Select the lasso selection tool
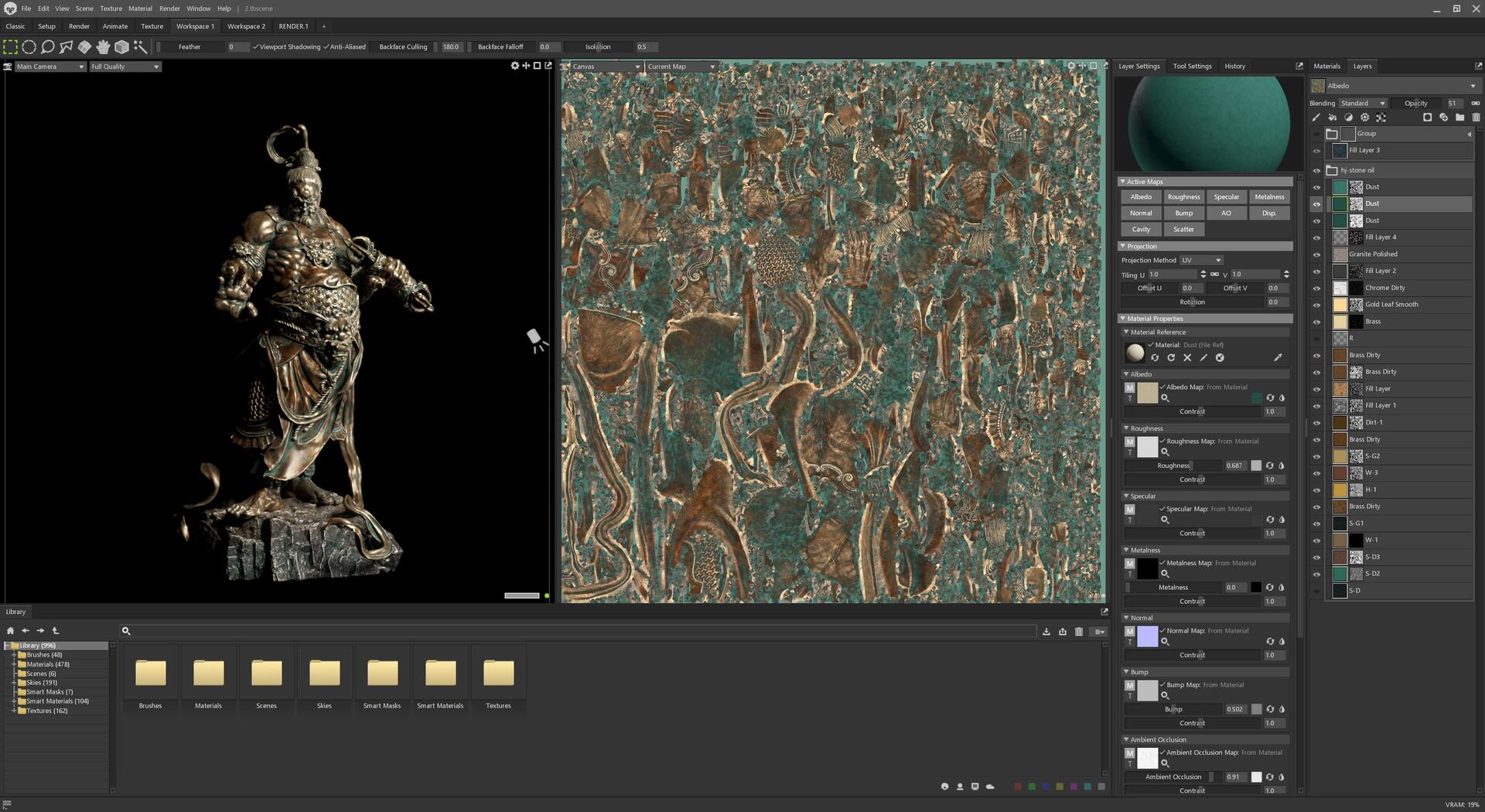 pyautogui.click(x=47, y=47)
